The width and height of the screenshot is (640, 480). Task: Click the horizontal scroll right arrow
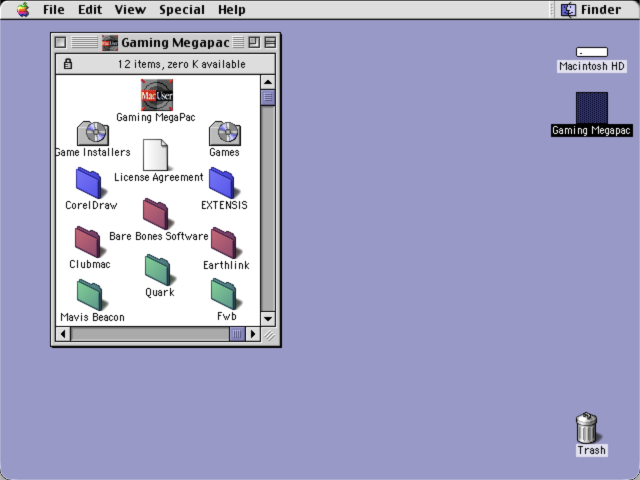pyautogui.click(x=253, y=334)
